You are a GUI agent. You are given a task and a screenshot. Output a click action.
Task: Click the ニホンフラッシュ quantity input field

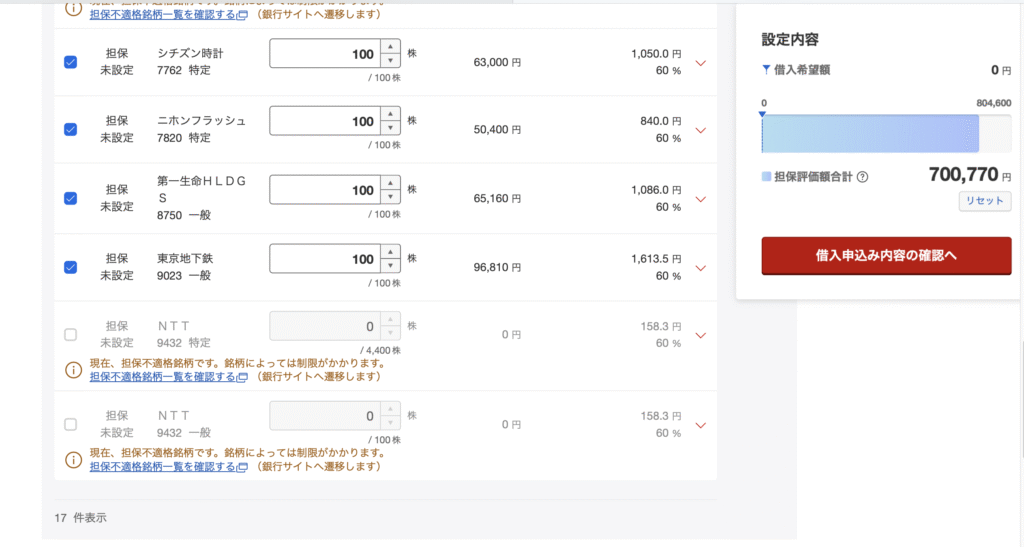point(324,122)
